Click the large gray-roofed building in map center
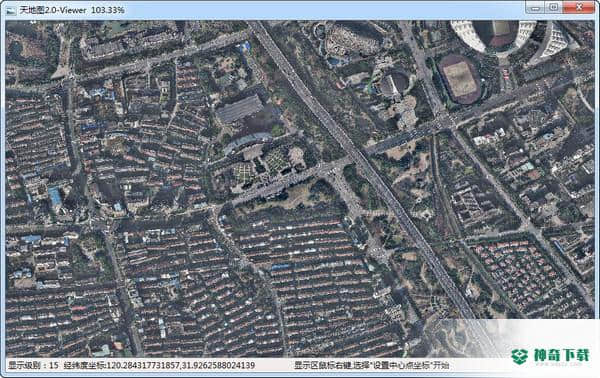 [x=240, y=109]
